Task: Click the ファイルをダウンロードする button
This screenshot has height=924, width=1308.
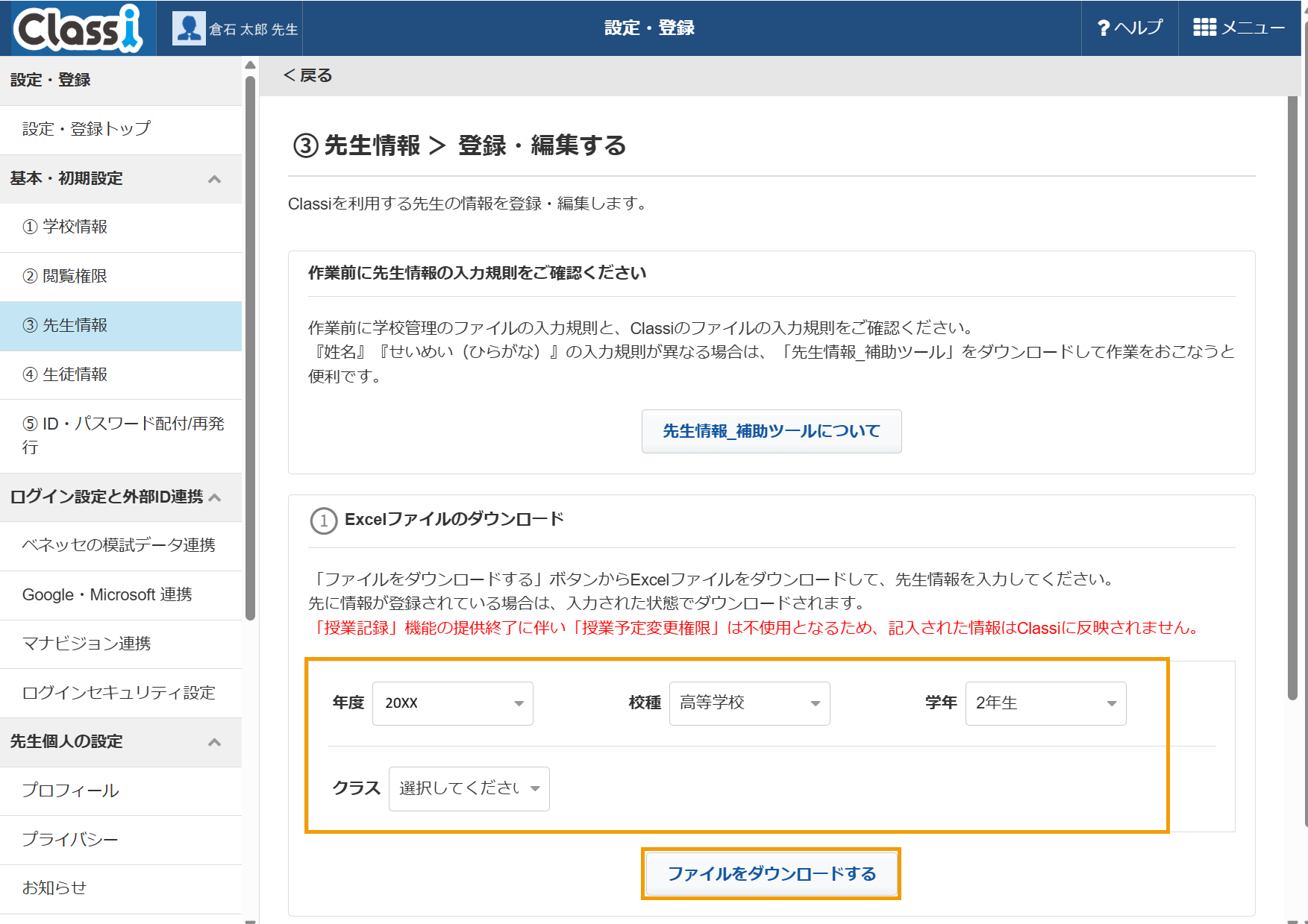Action: coord(772,874)
